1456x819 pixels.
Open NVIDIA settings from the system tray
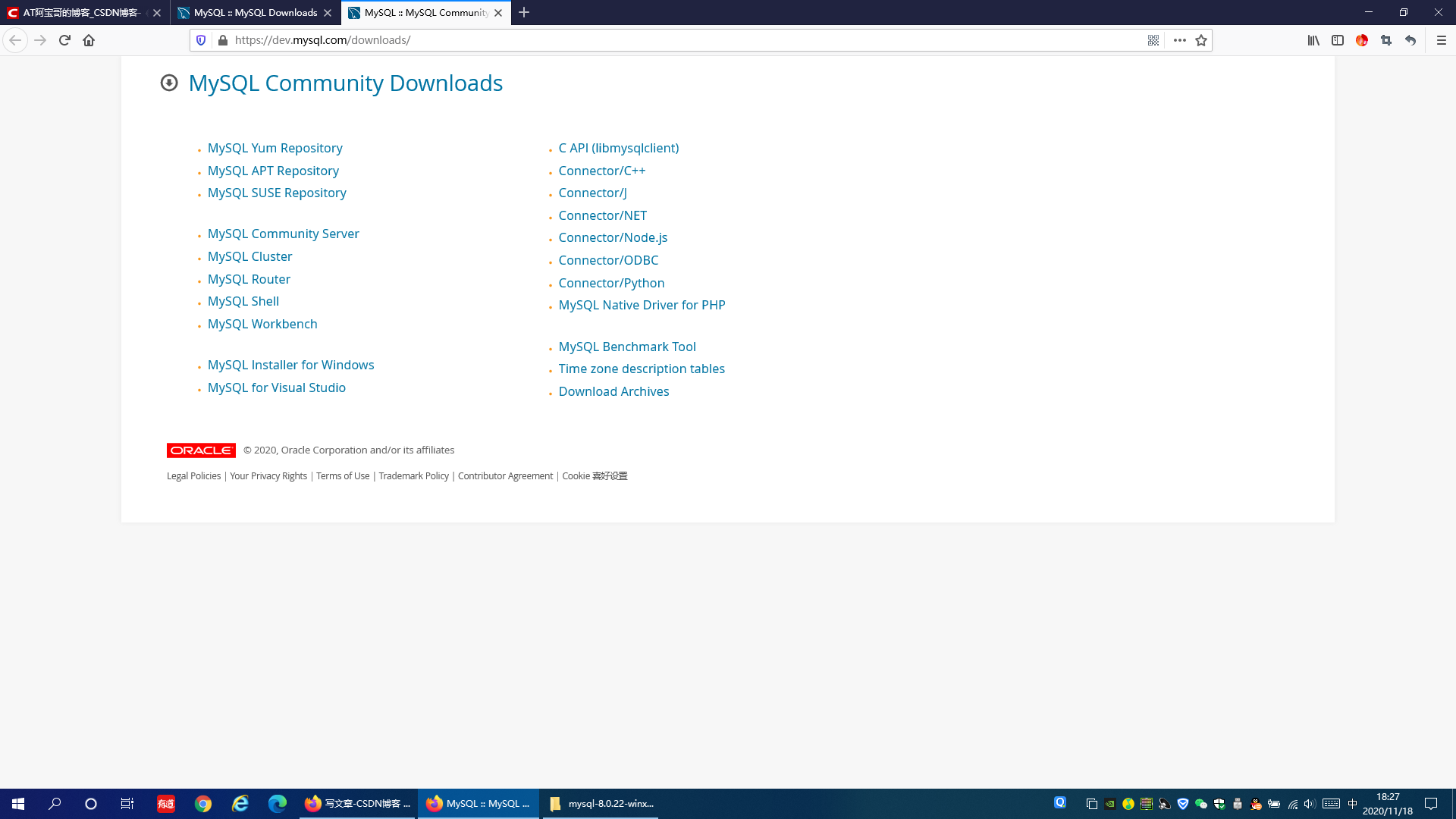point(1110,804)
